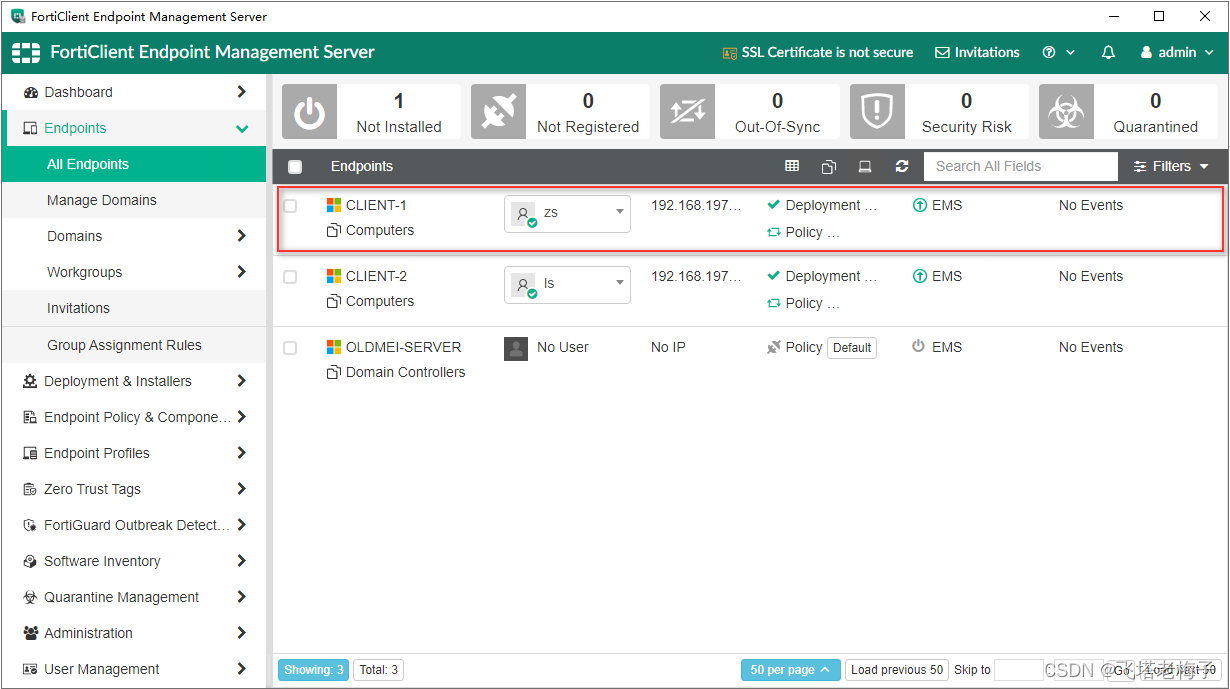
Task: Click the Out-Of-Sync arrows icon tile
Action: click(x=687, y=112)
